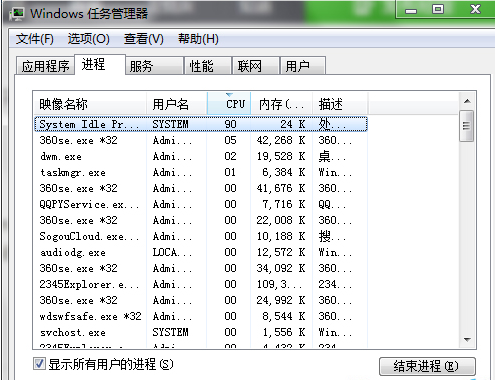Screen dimensions: 495x380
Task: Minimize the Task Manager window
Action: coord(411,10)
